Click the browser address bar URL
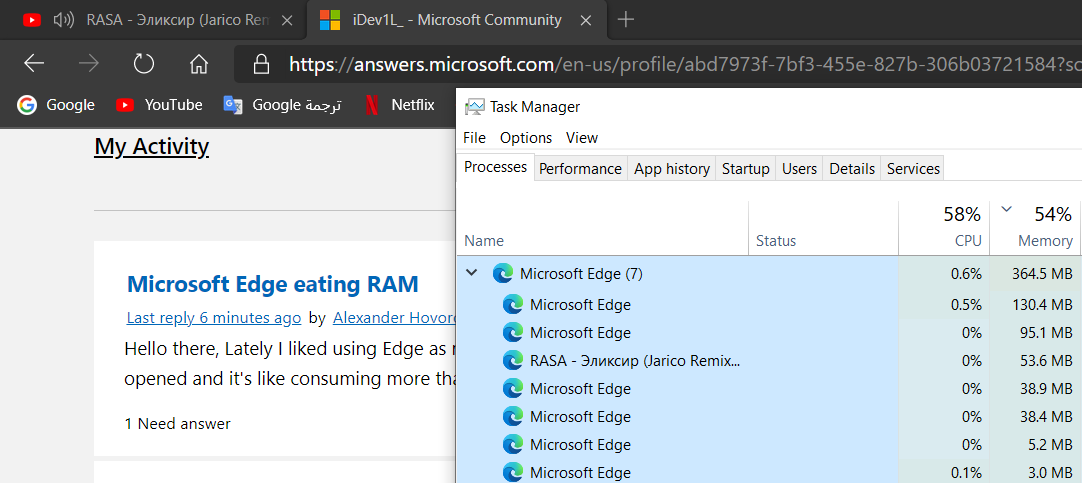This screenshot has height=483, width=1082. coord(660,65)
